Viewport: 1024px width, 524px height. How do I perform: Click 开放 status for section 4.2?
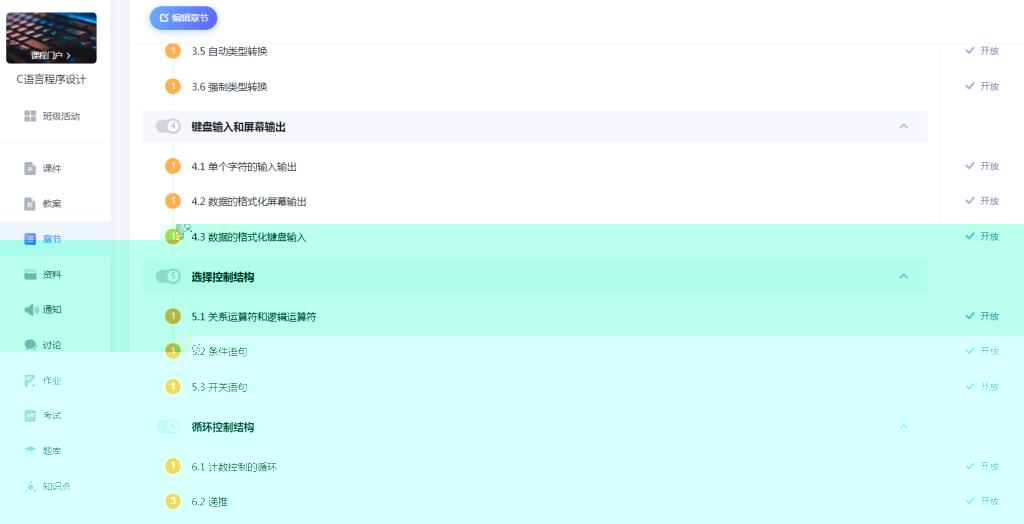(982, 201)
